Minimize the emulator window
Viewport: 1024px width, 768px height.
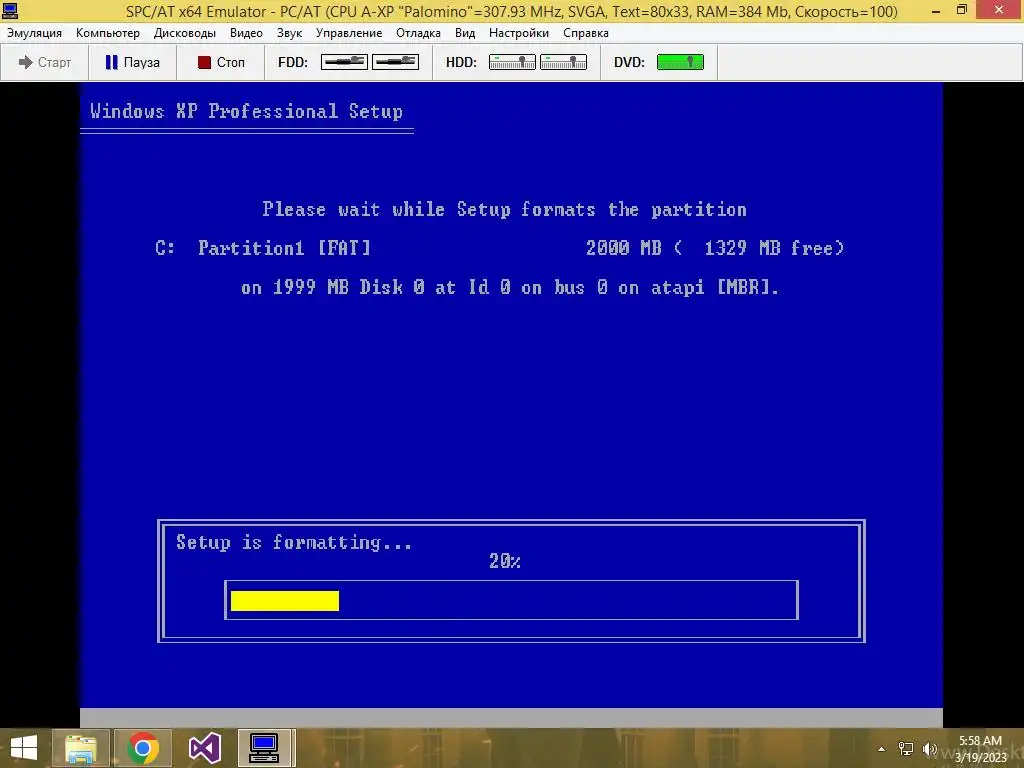pos(936,10)
